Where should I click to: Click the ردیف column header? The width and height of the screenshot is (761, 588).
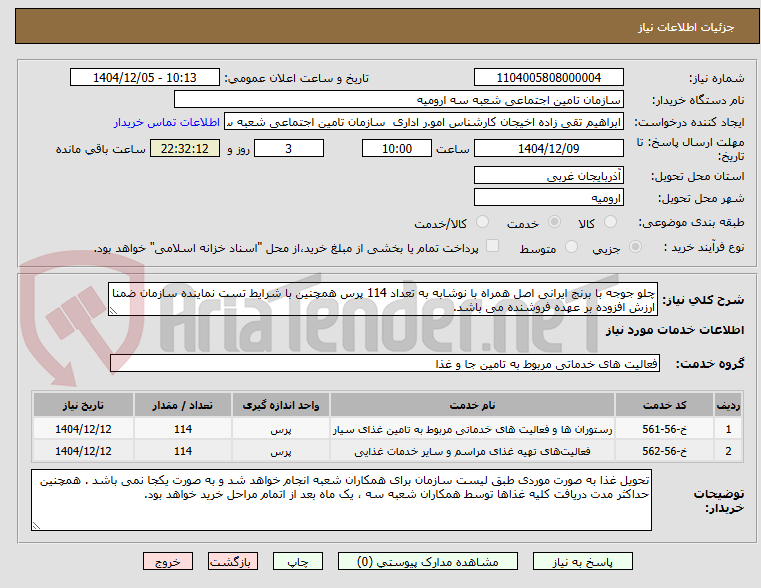[728, 405]
